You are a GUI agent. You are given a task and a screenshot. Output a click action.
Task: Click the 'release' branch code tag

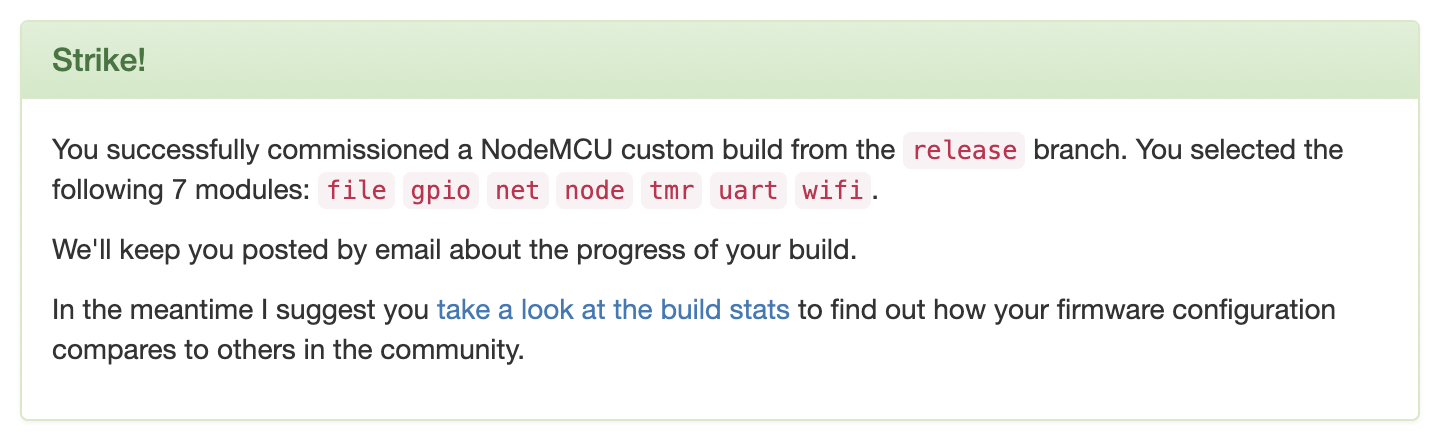point(964,151)
